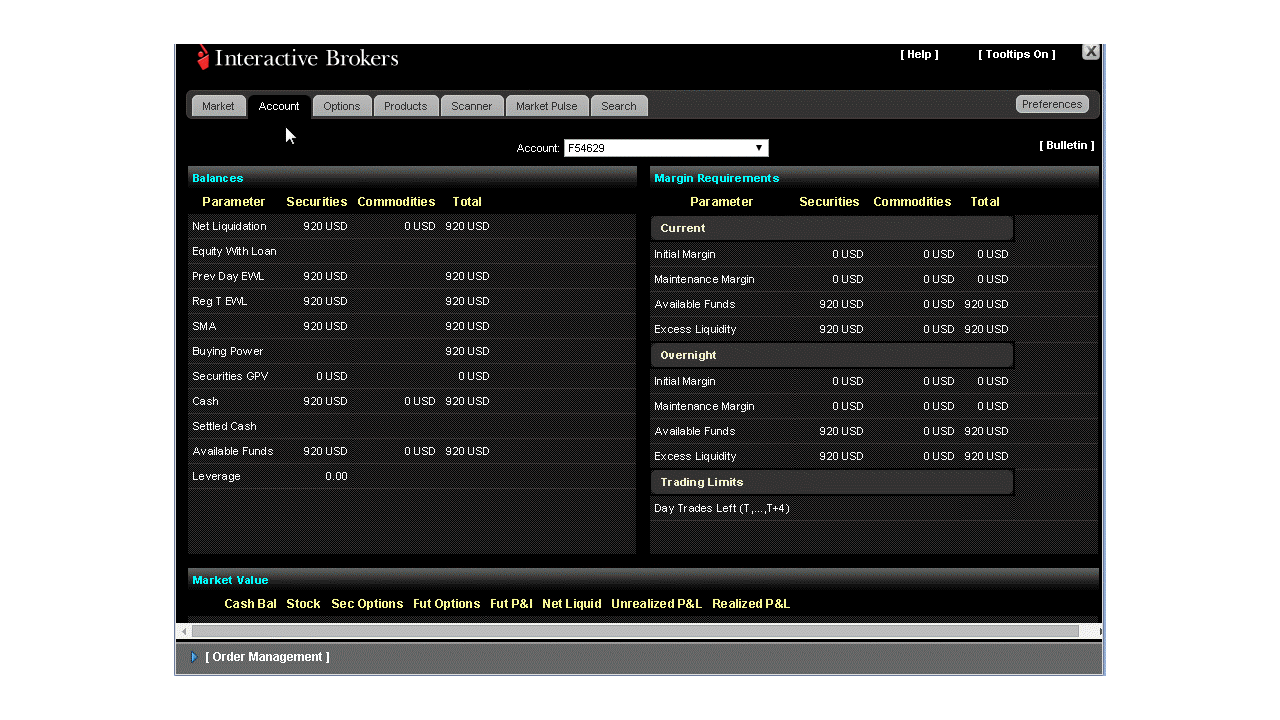
Task: Select the Account tab
Action: click(279, 106)
